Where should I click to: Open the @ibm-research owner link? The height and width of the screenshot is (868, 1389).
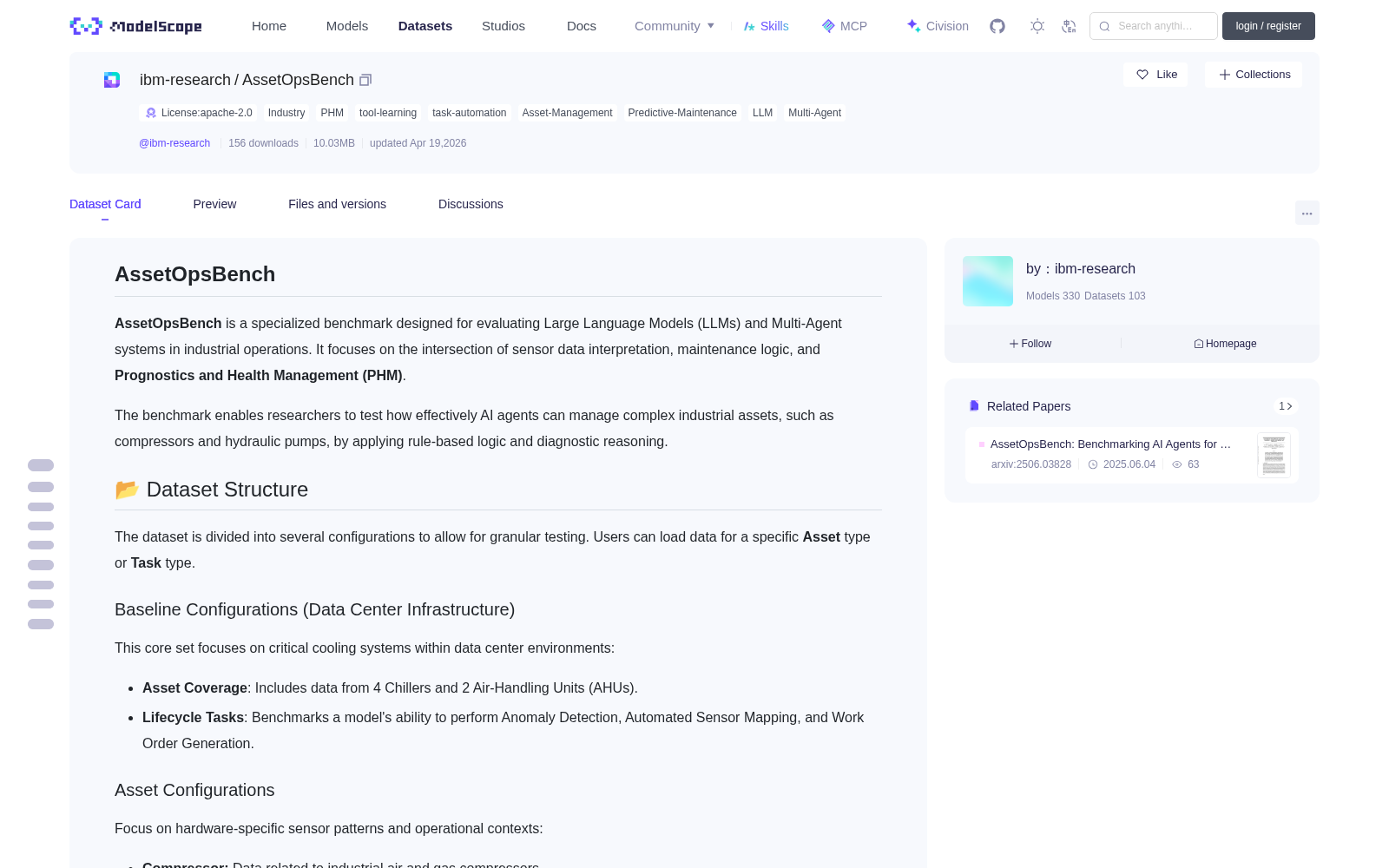pos(174,143)
